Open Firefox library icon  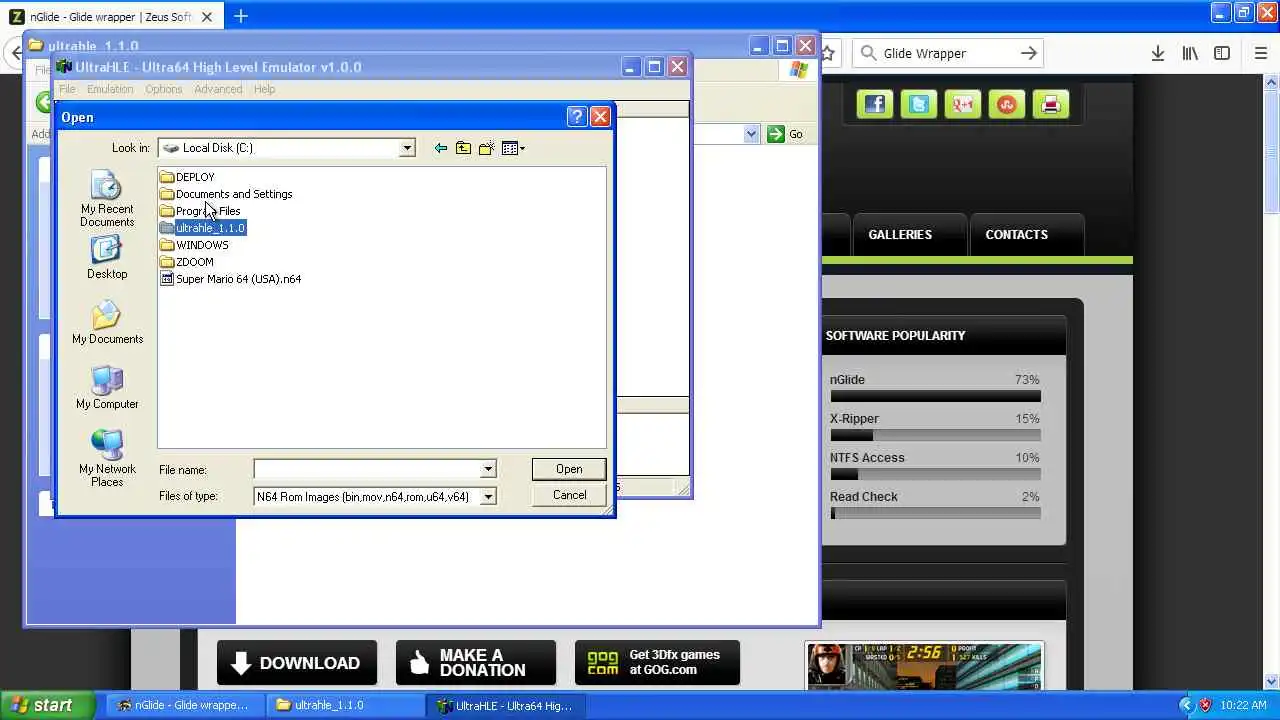(1190, 54)
